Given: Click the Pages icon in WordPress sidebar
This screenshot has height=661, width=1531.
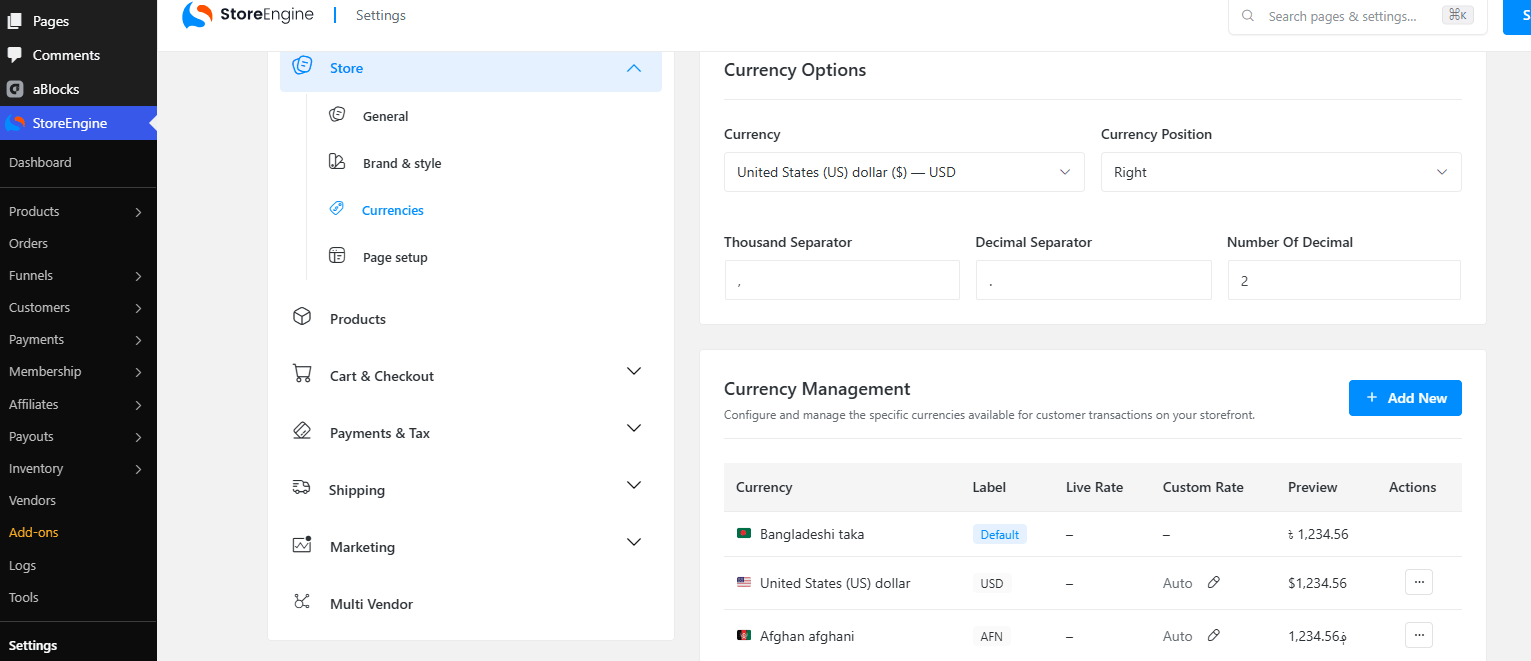Looking at the screenshot, I should point(14,21).
